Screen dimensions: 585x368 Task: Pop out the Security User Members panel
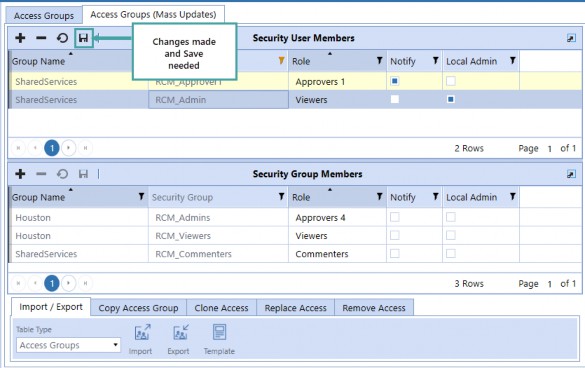pos(571,38)
